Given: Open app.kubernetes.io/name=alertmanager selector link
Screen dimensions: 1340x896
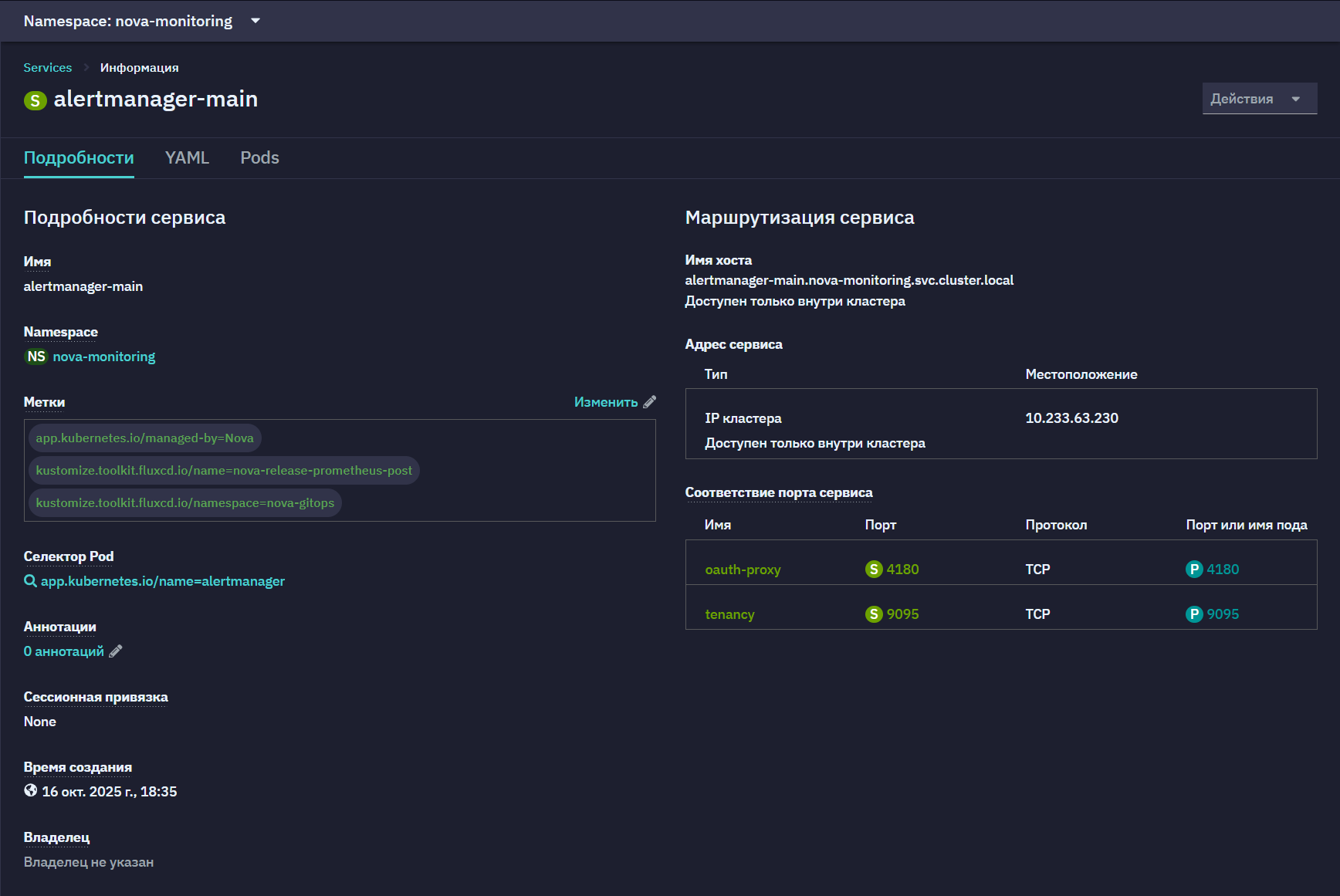Looking at the screenshot, I should (x=163, y=581).
